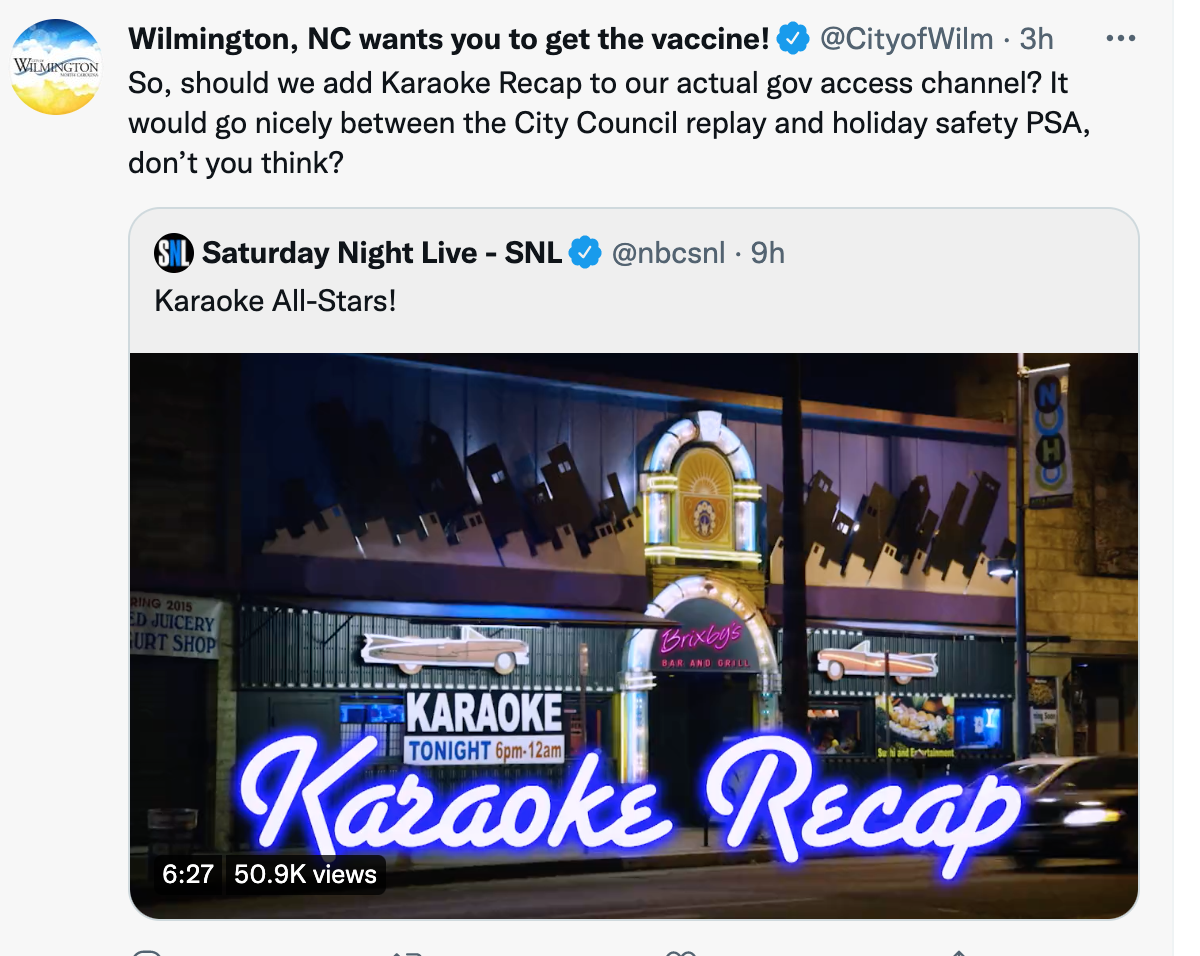
Task: Open the 9h quoted tweet timestamp
Action: [x=767, y=254]
